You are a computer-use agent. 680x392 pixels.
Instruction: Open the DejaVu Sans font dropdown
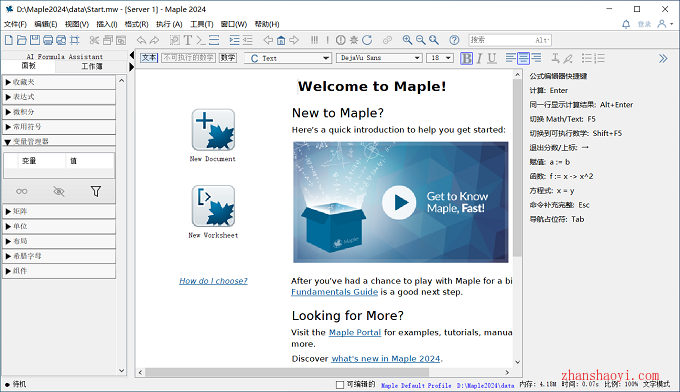[379, 58]
